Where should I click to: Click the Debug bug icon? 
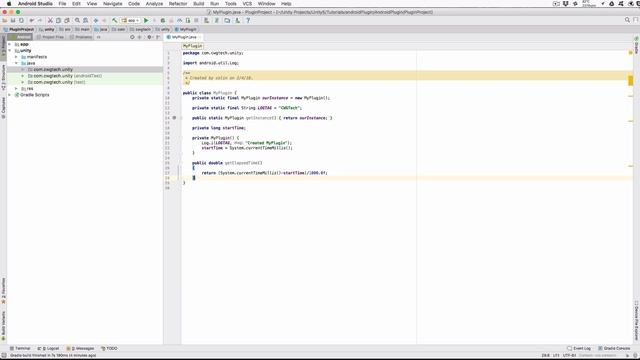click(163, 20)
